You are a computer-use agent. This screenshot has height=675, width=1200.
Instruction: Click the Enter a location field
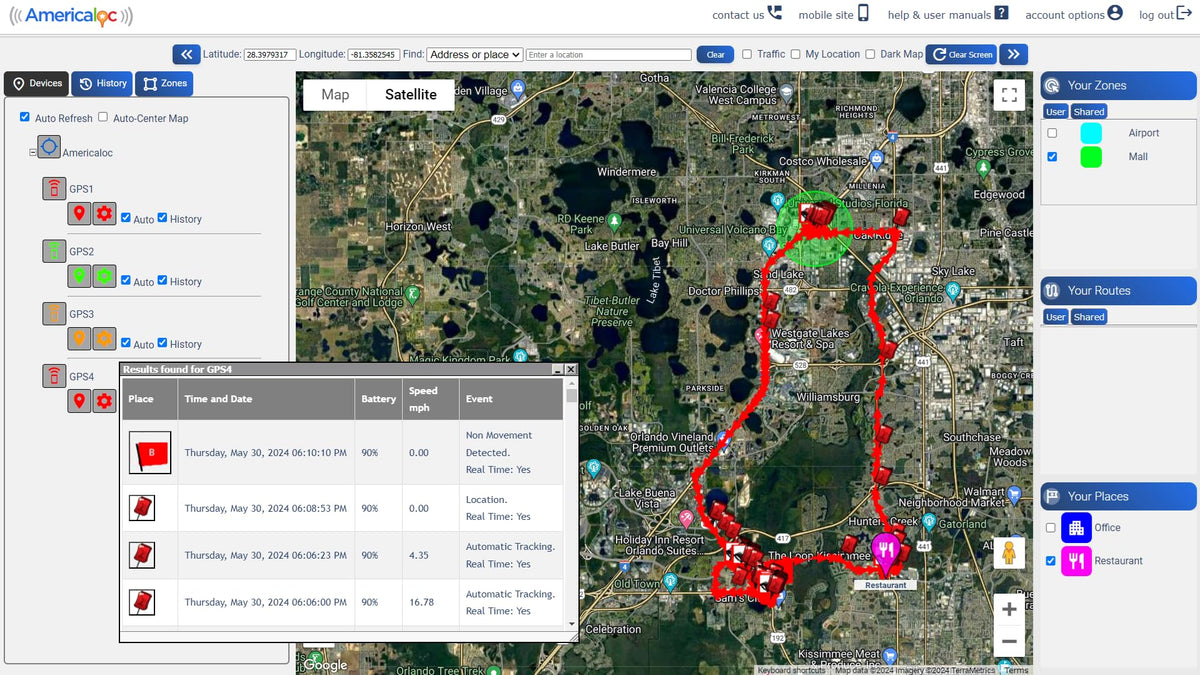pyautogui.click(x=608, y=55)
